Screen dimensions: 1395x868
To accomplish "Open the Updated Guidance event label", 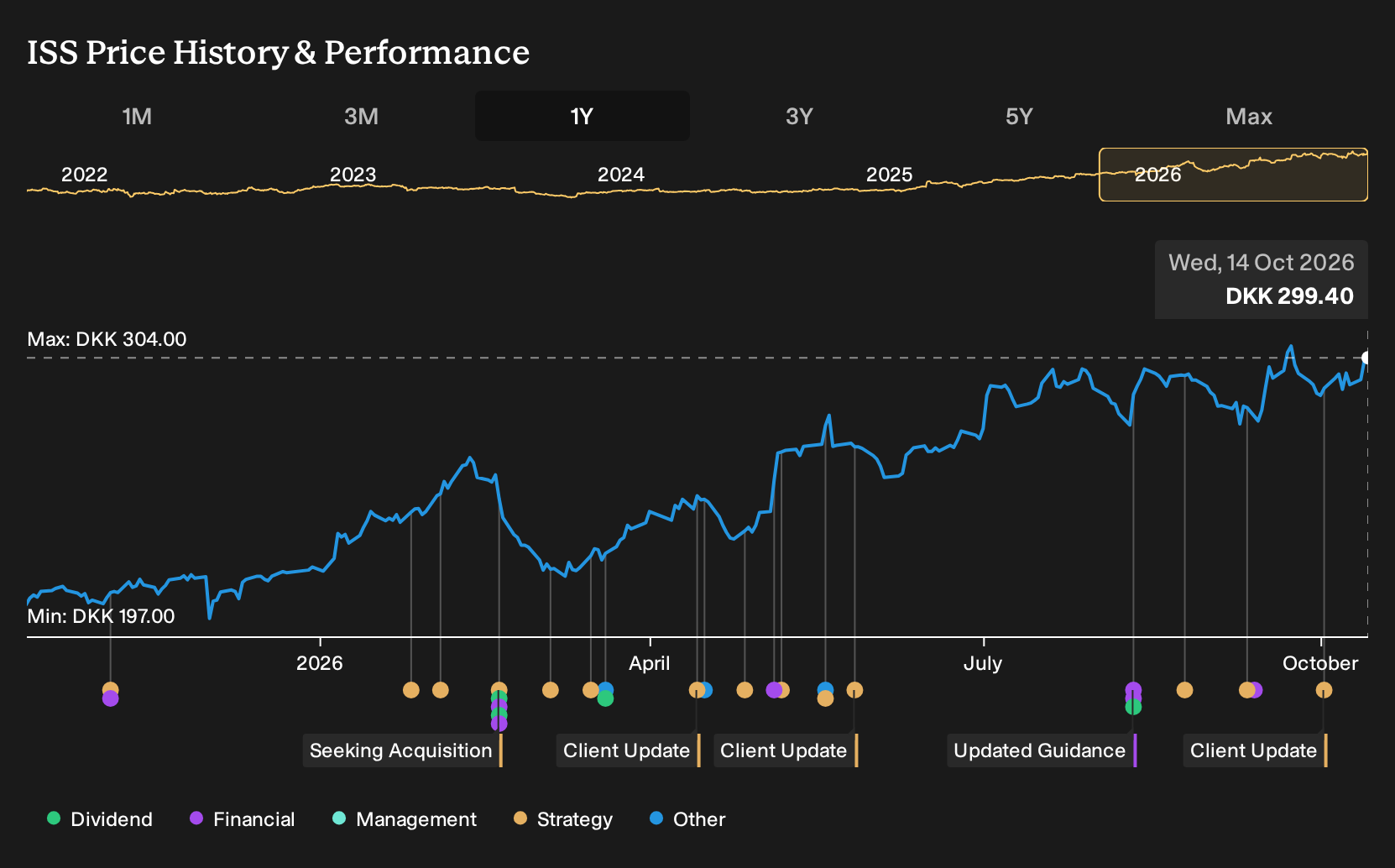I will 1042,750.
